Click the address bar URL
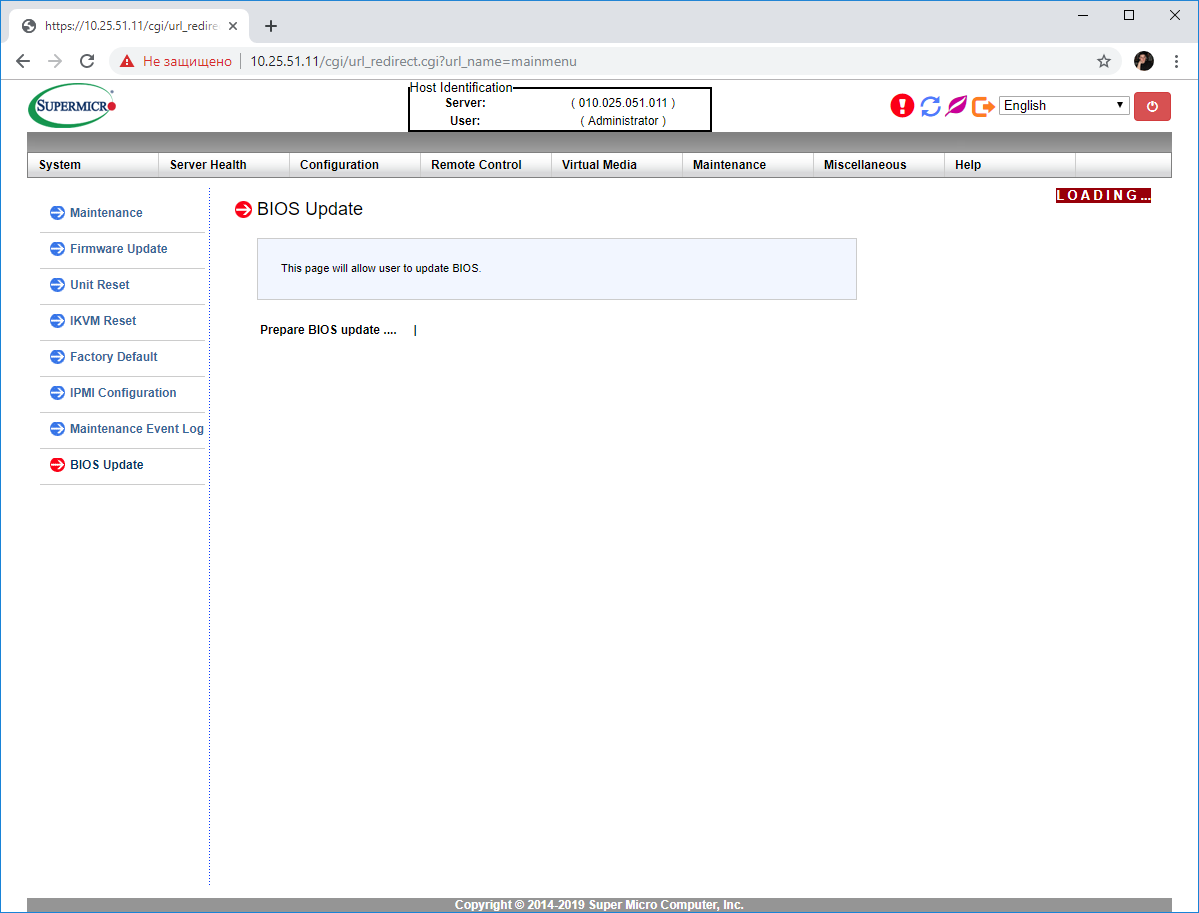This screenshot has height=913, width=1199. 413,61
